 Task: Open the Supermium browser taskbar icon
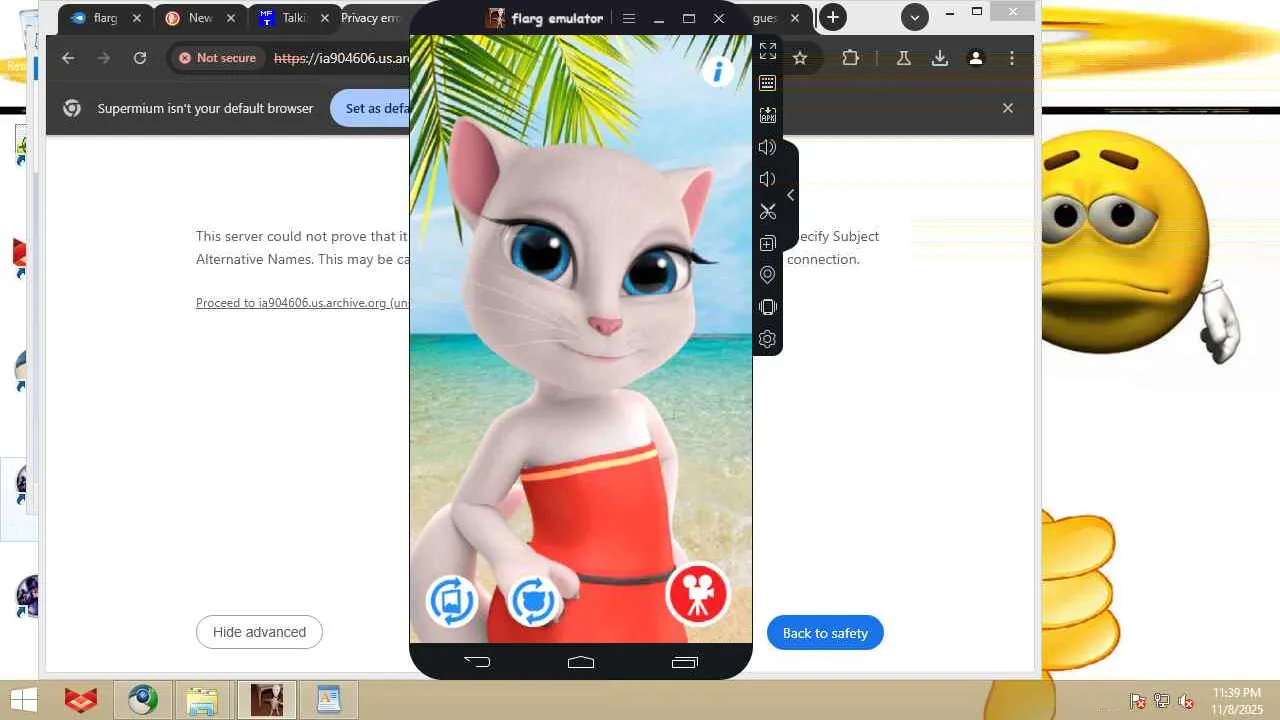[142, 701]
